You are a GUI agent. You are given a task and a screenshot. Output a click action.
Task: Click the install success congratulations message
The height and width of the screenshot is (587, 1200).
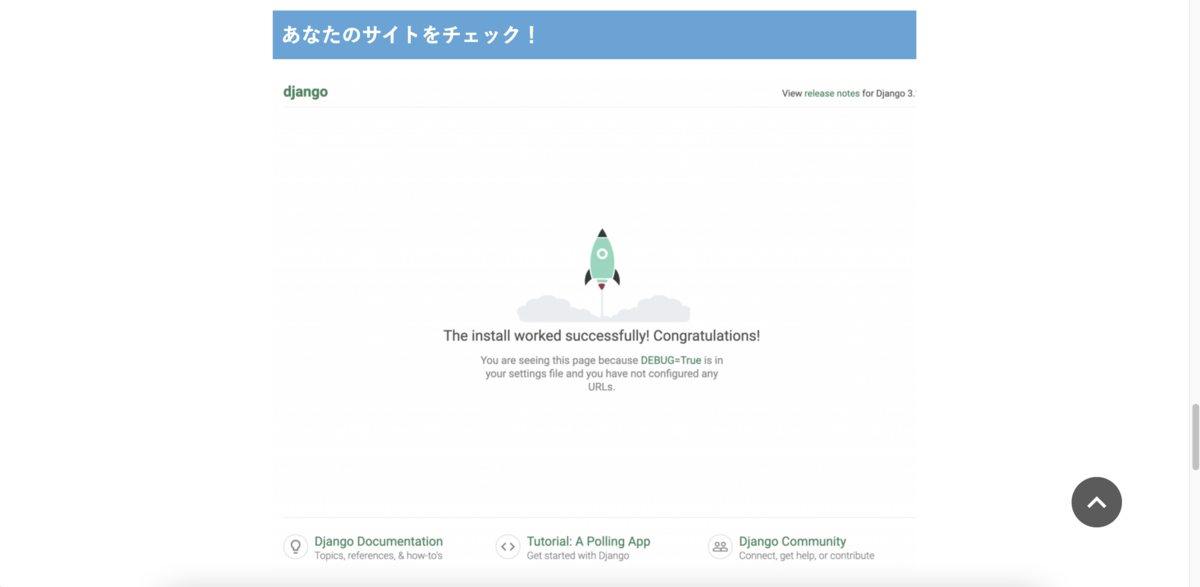(x=600, y=335)
